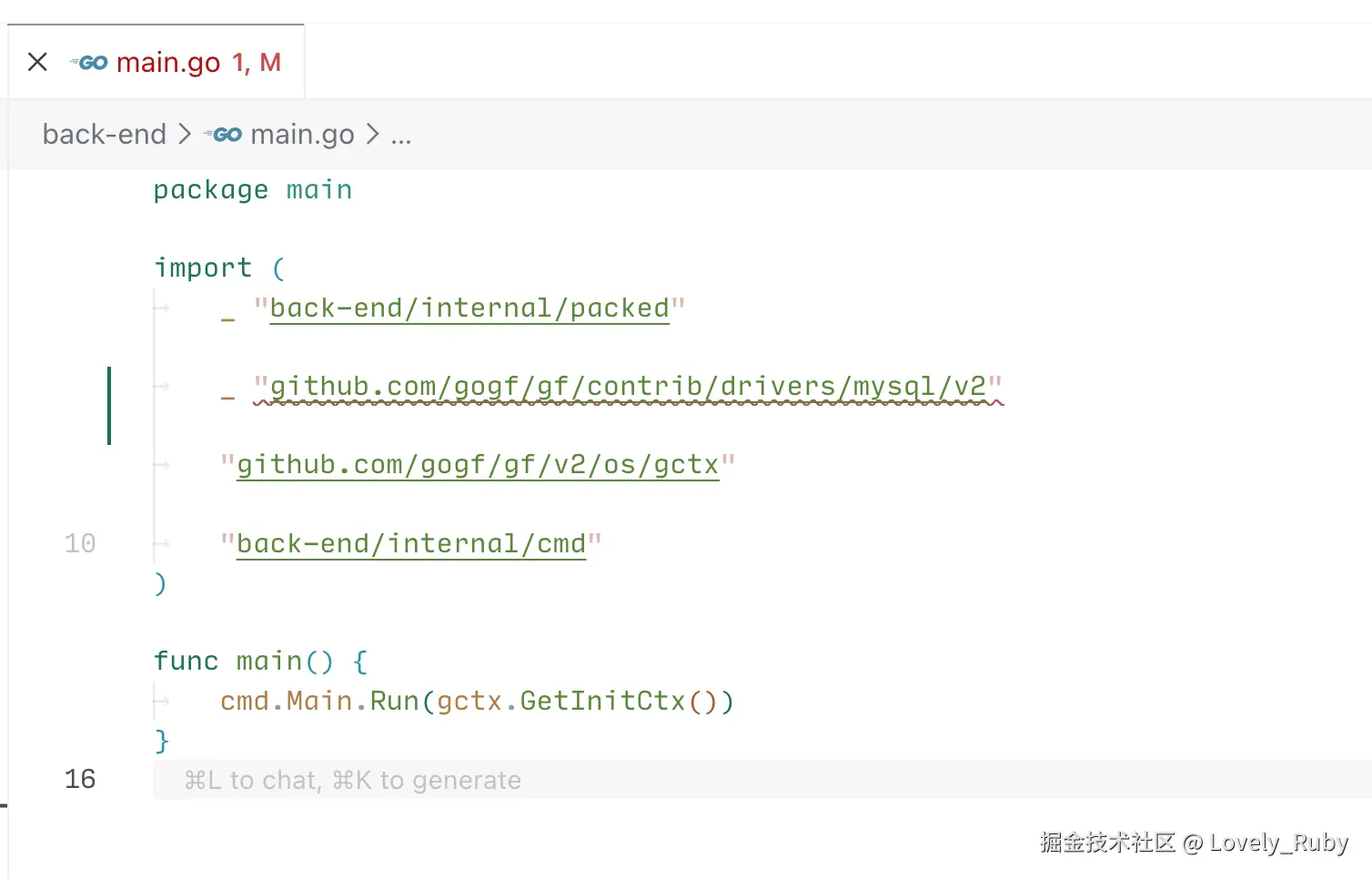Click line number 16 in gutter
This screenshot has height=879, width=1372.
pos(80,779)
